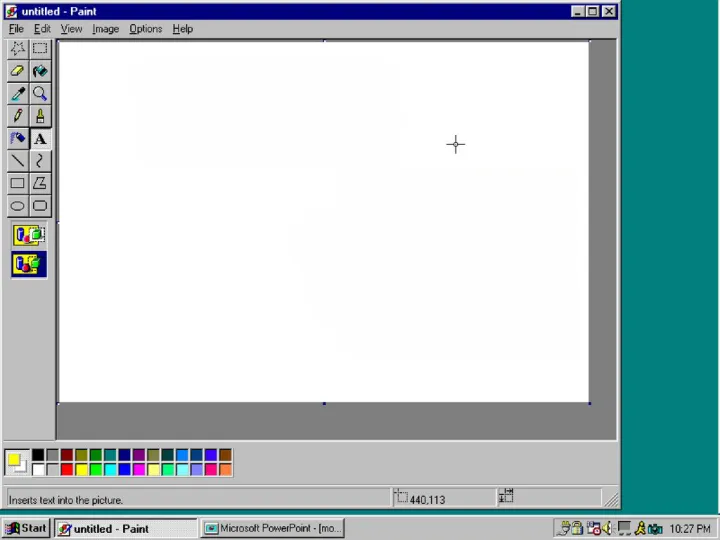Select the Ellipse shape tool
The image size is (720, 540).
17,206
